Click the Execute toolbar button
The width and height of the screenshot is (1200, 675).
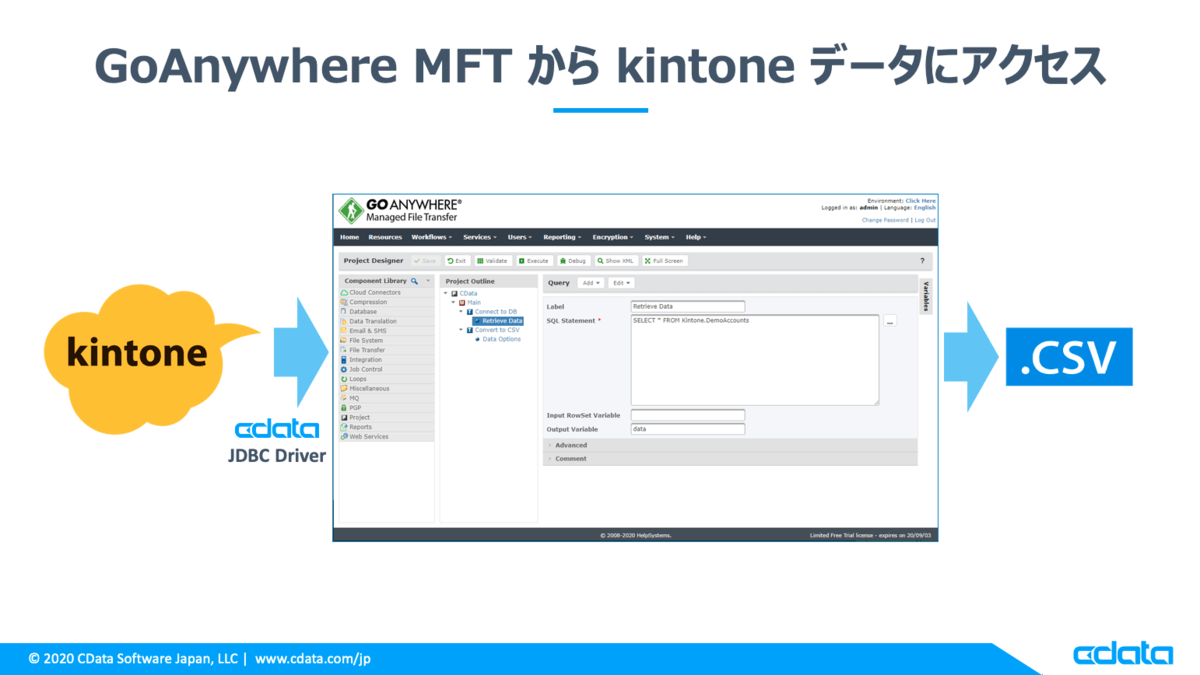[534, 261]
